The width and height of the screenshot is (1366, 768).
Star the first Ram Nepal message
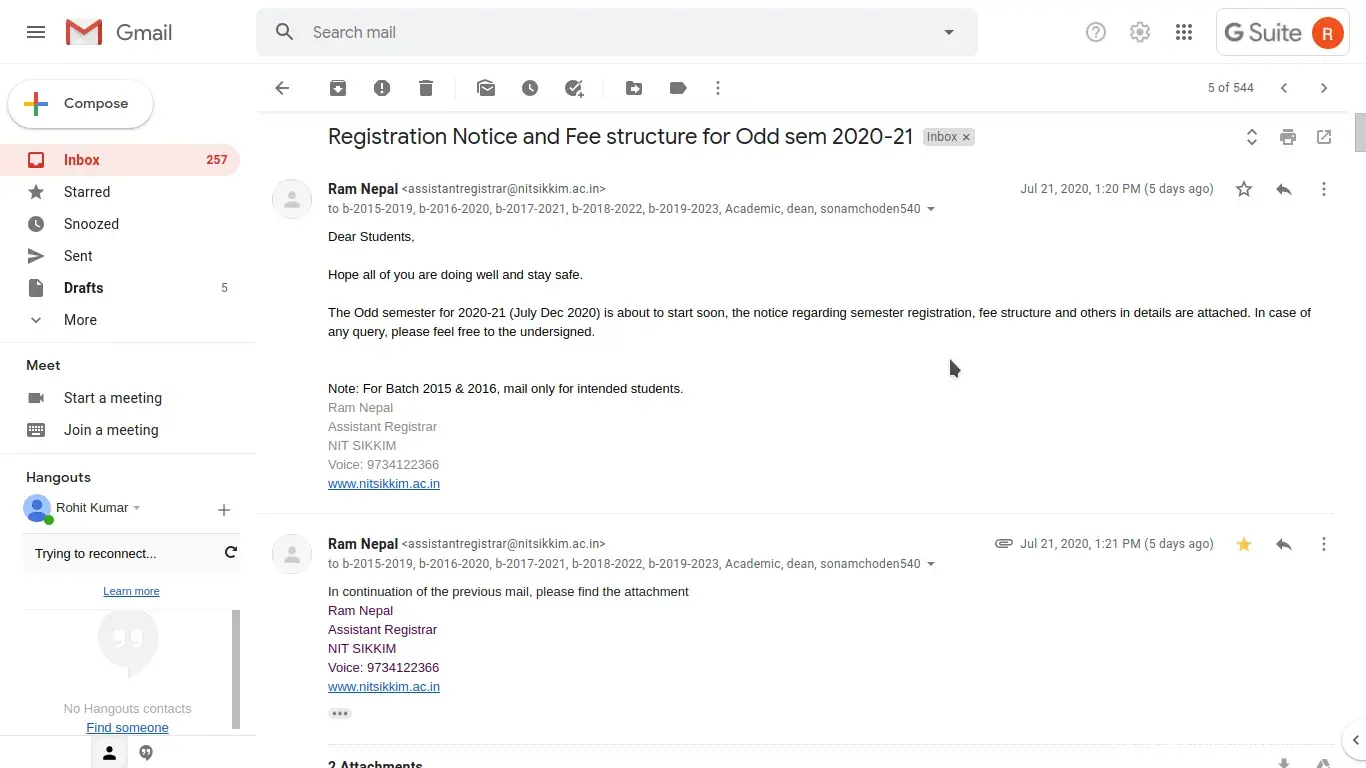[1244, 189]
